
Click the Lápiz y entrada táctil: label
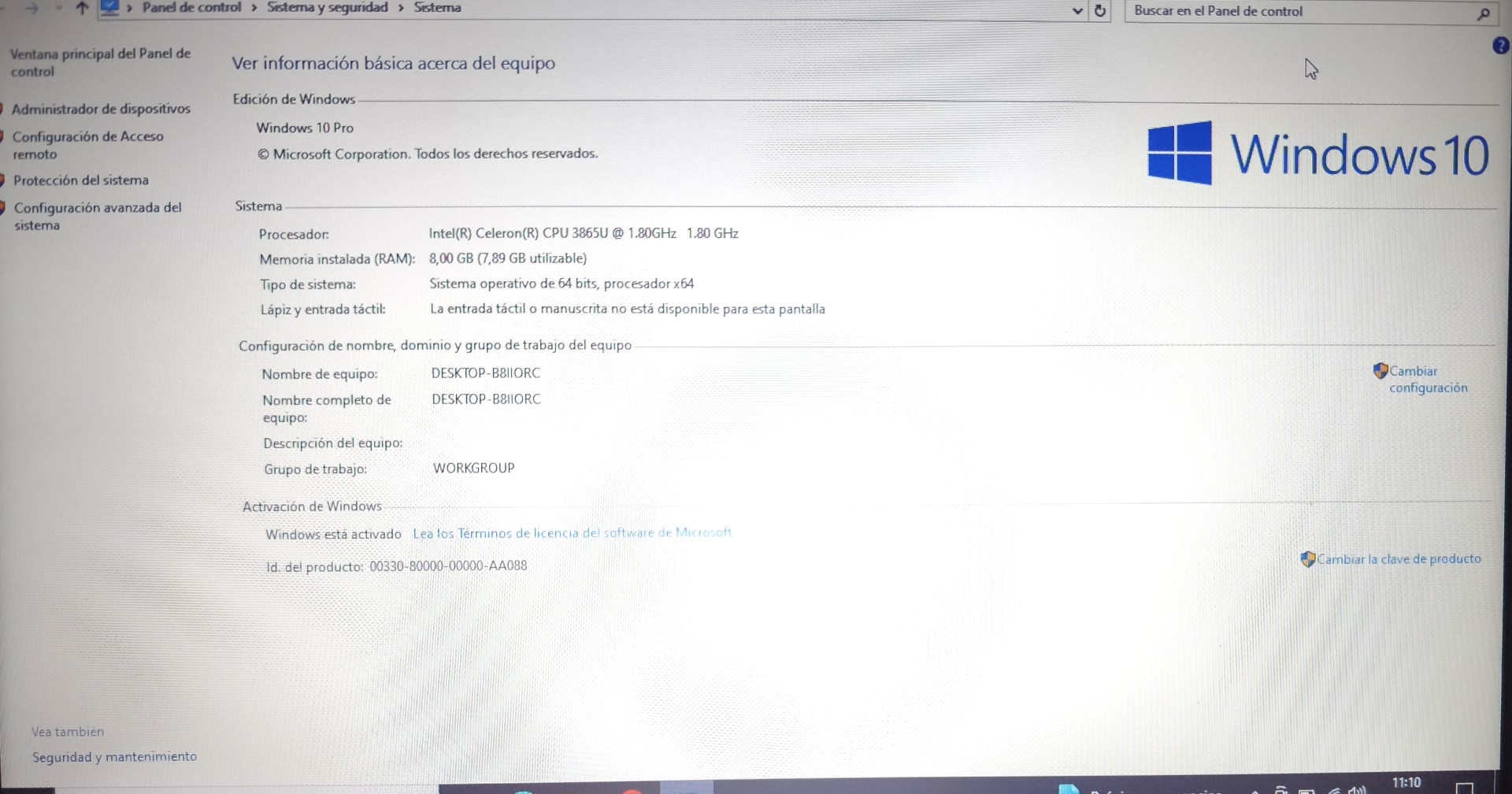[323, 310]
